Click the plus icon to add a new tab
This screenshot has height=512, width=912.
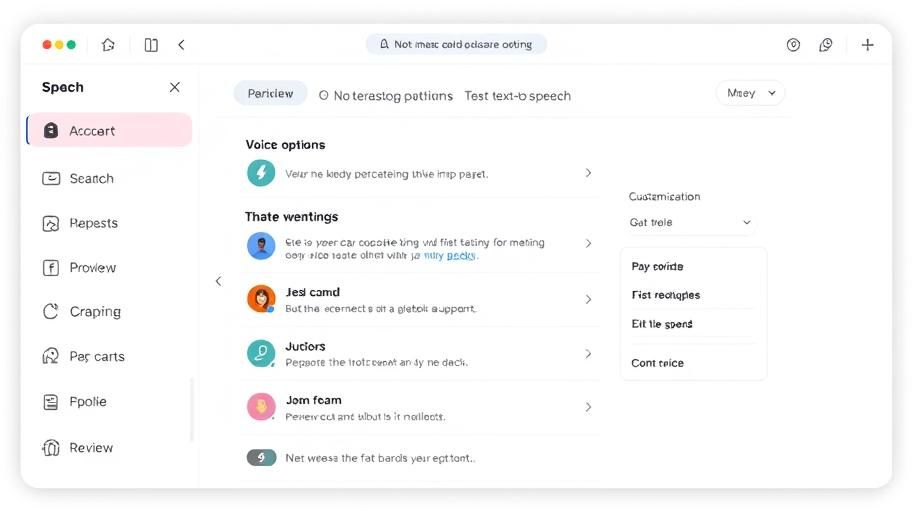pyautogui.click(x=867, y=45)
